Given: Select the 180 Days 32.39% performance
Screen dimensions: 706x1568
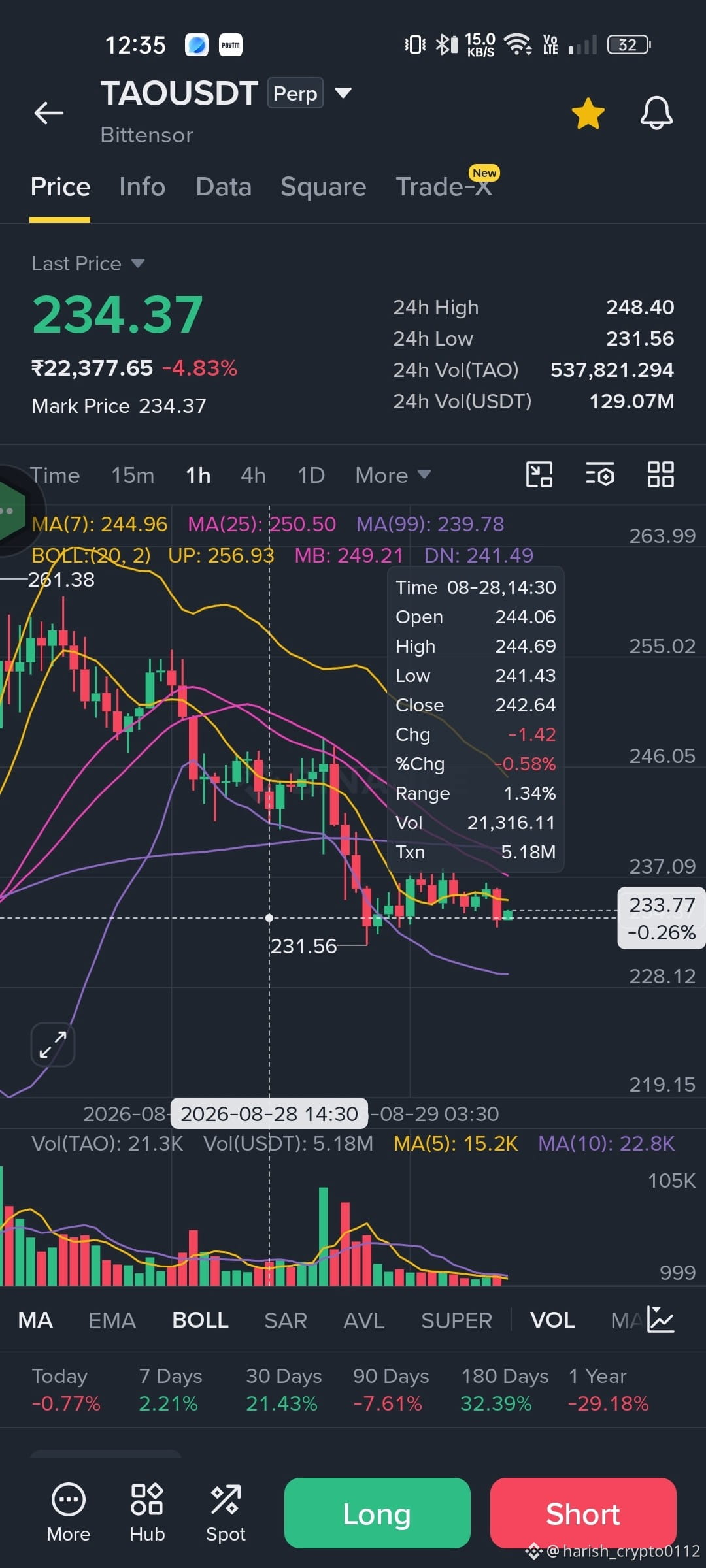Looking at the screenshot, I should point(505,1389).
